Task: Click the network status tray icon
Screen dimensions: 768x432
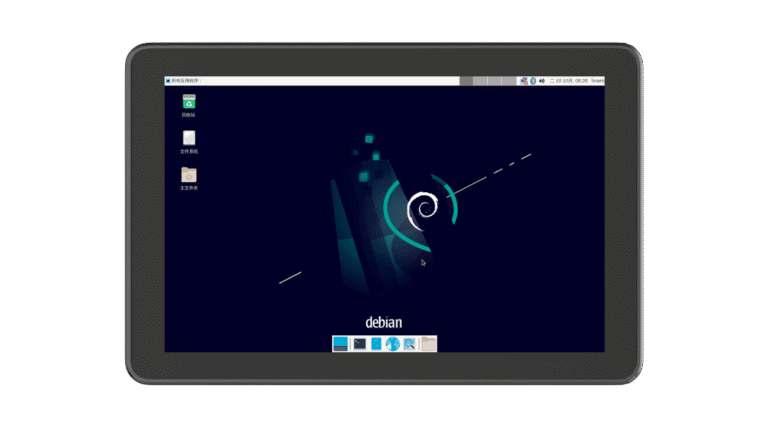Action: click(524, 81)
